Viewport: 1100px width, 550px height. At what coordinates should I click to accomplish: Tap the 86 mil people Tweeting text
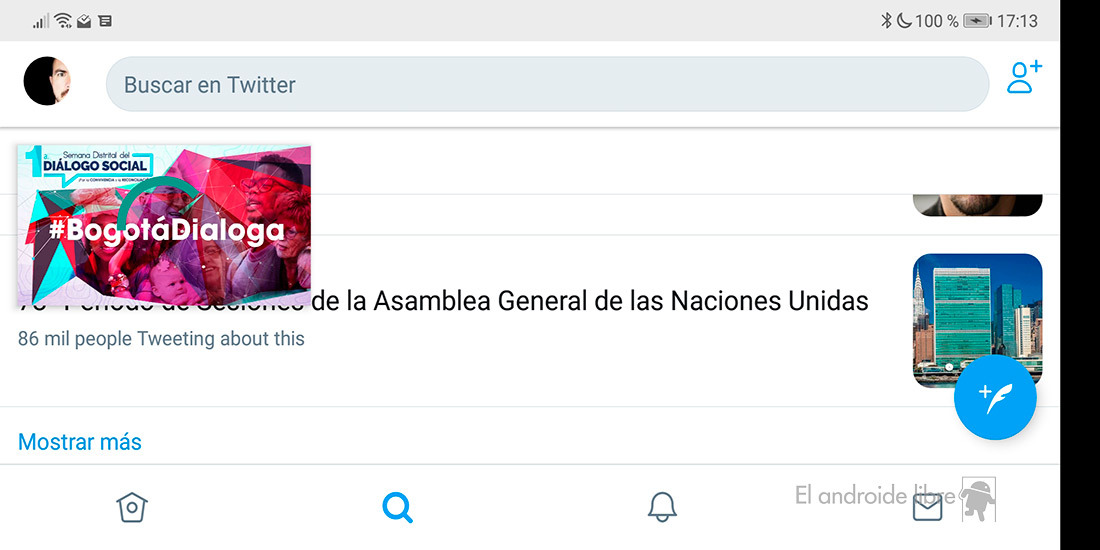[x=161, y=339]
